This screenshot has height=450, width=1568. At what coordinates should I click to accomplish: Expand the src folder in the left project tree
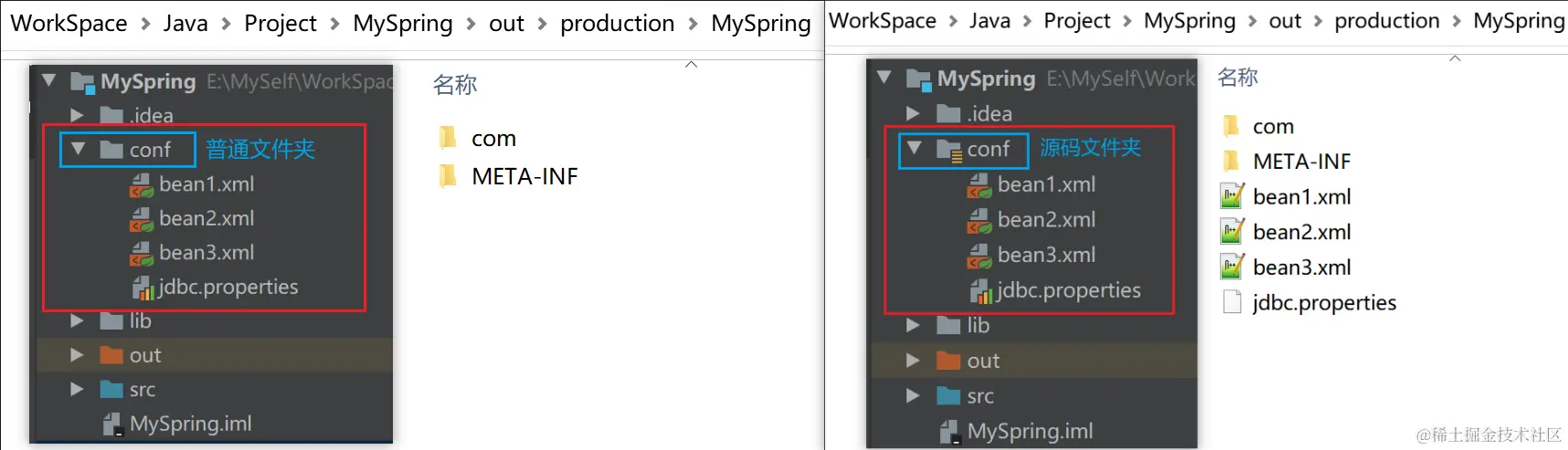77,389
